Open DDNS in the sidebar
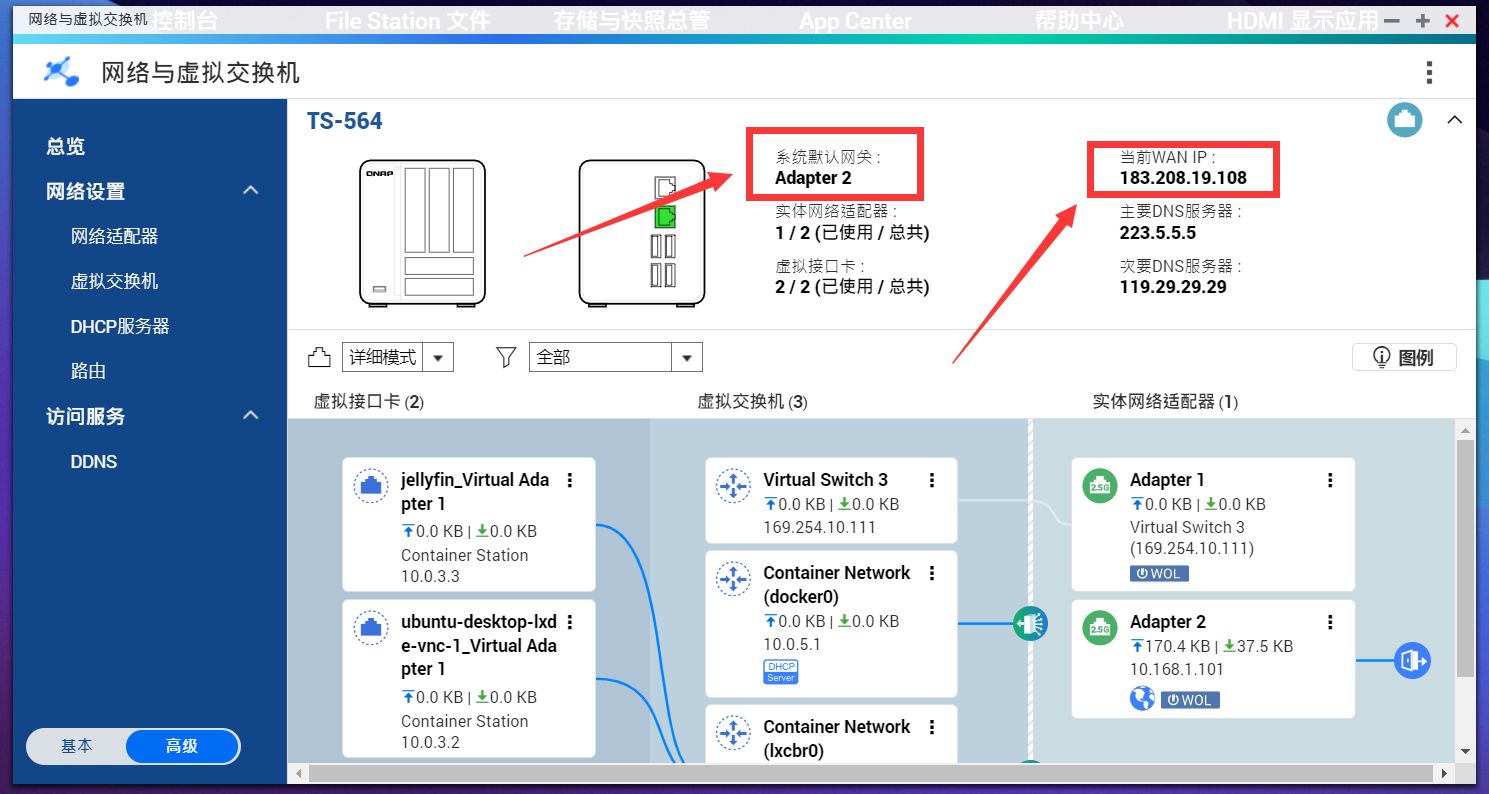This screenshot has width=1489, height=794. point(94,461)
